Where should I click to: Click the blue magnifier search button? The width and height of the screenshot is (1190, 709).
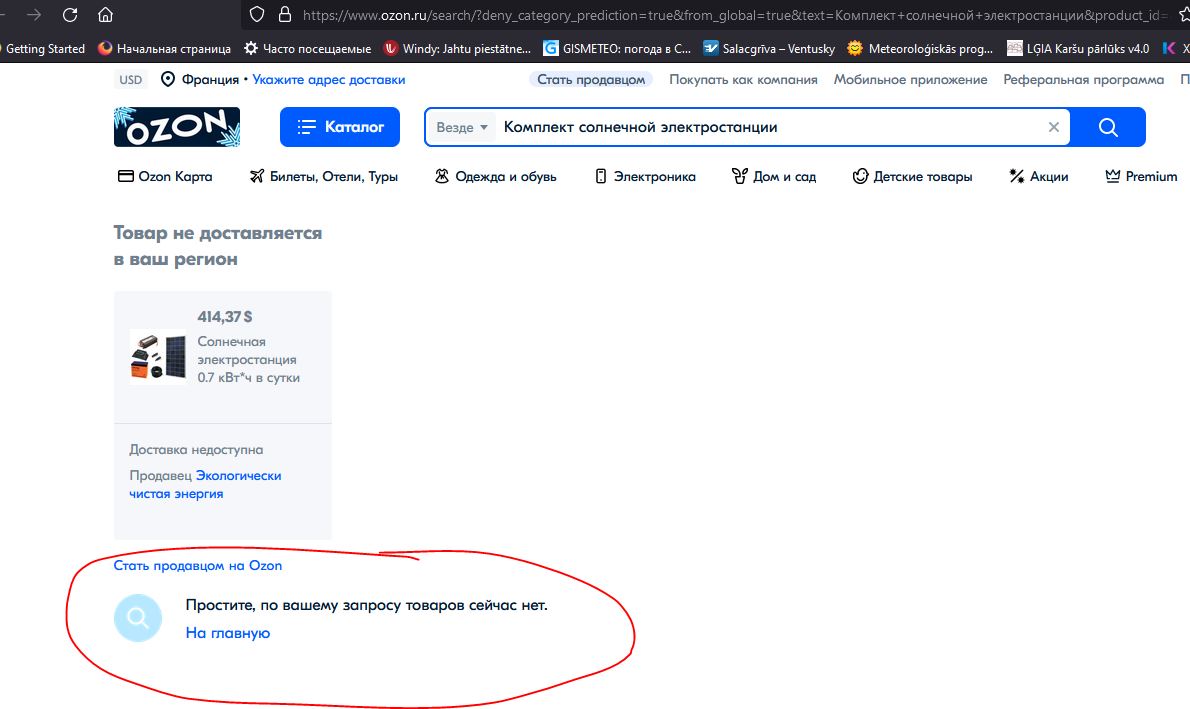pos(1108,127)
